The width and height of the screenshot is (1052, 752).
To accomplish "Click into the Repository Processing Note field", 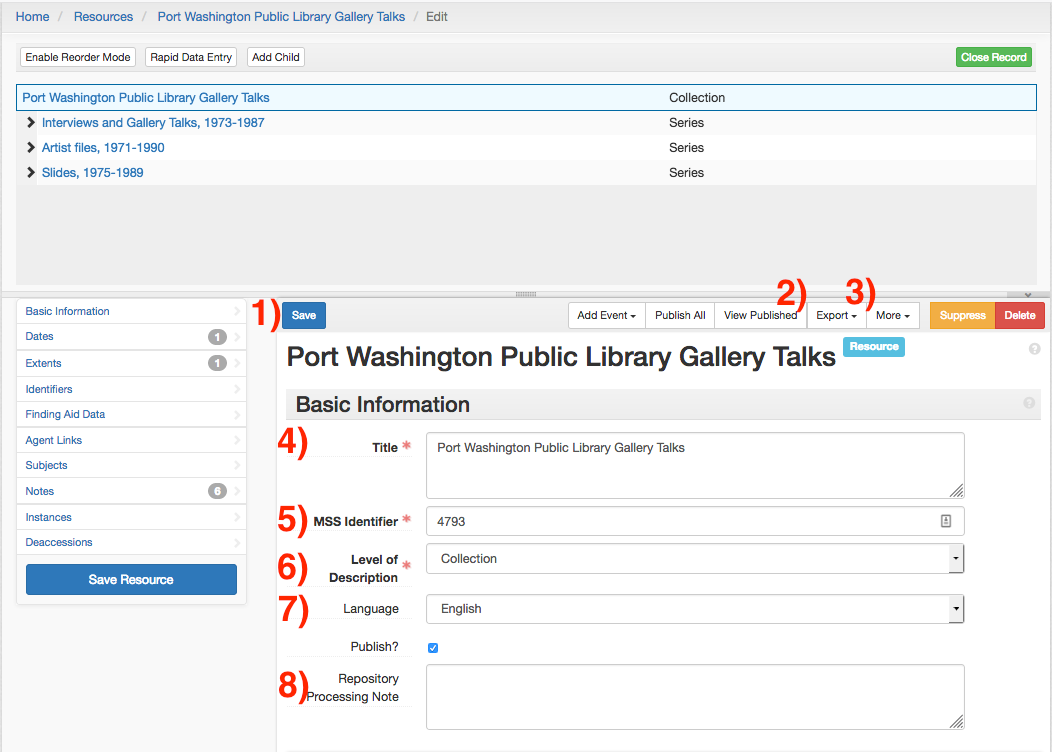I will [x=694, y=697].
